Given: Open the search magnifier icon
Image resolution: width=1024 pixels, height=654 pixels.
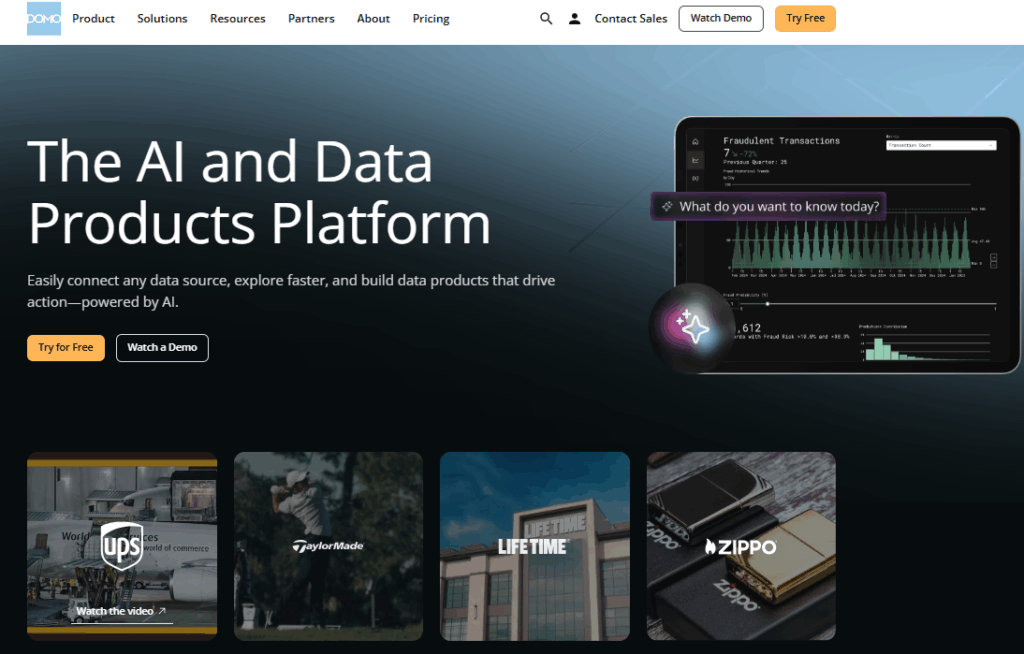Looking at the screenshot, I should point(546,18).
